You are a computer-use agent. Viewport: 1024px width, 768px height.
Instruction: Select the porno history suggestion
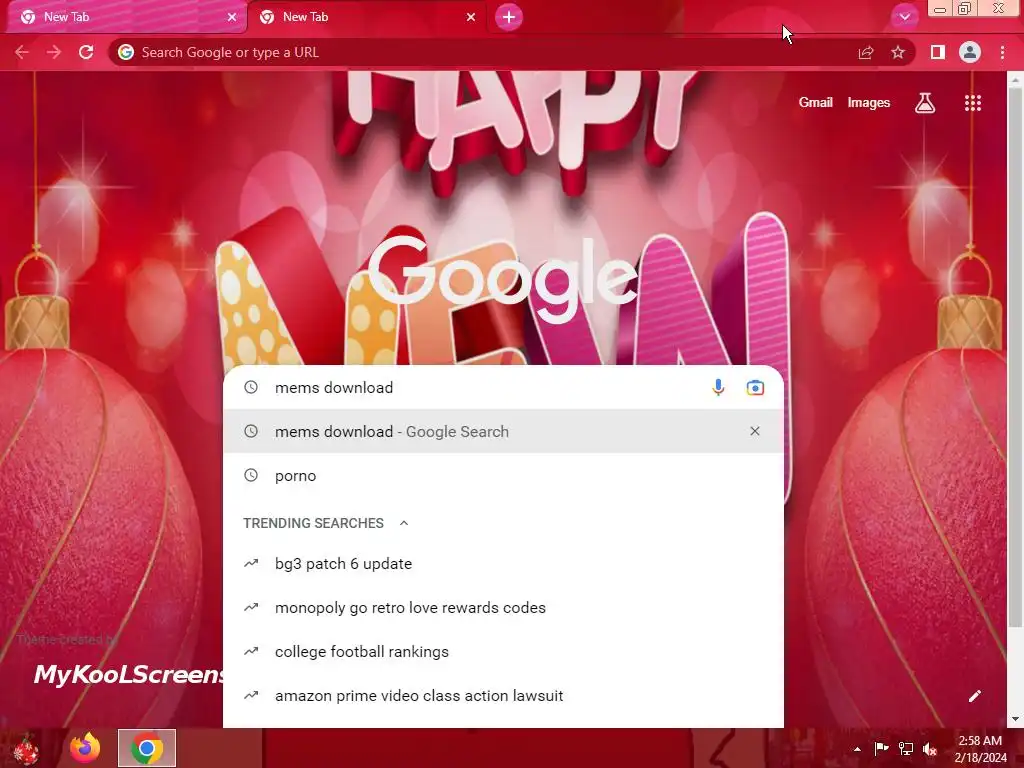pos(504,475)
